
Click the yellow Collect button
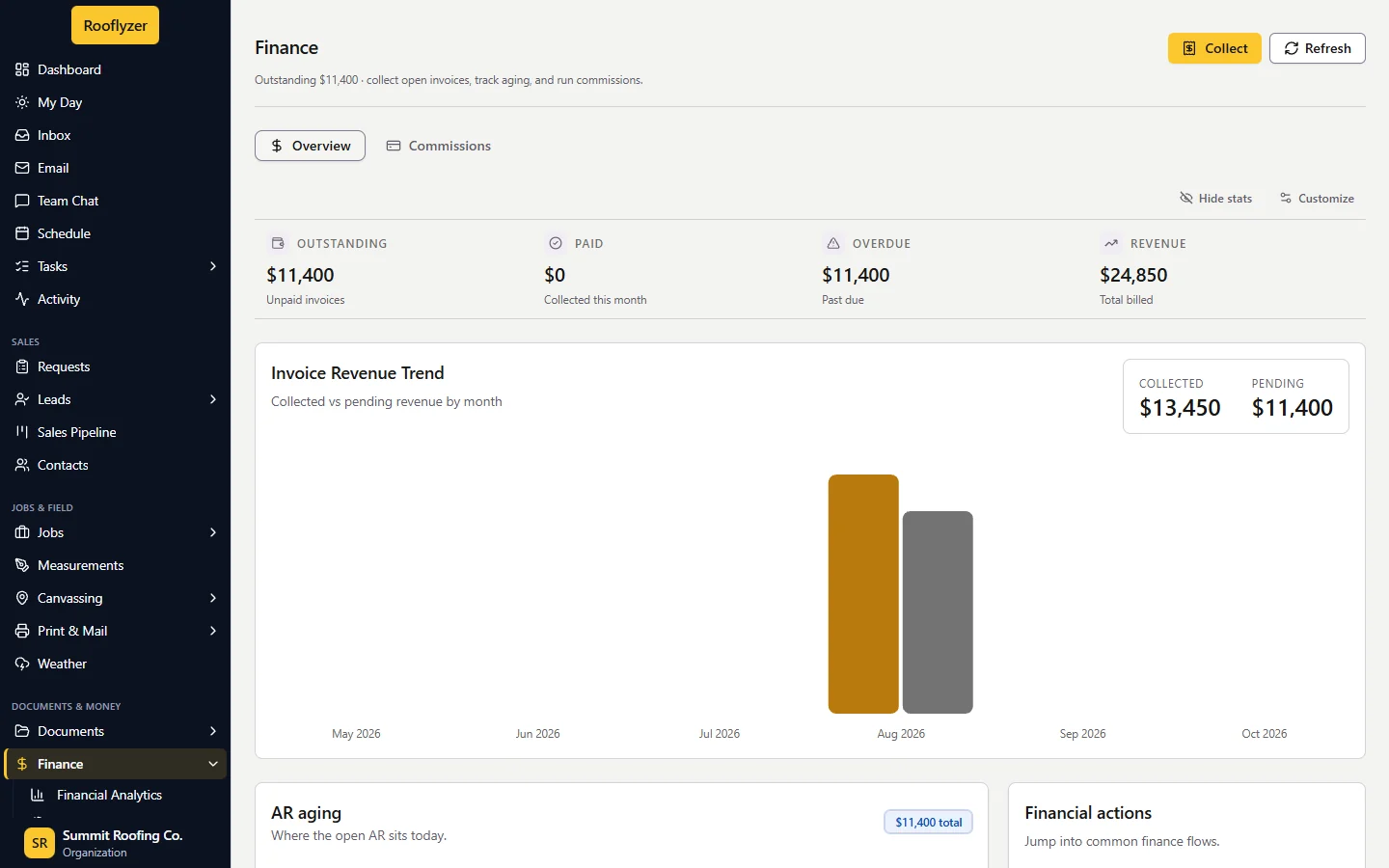[x=1214, y=48]
